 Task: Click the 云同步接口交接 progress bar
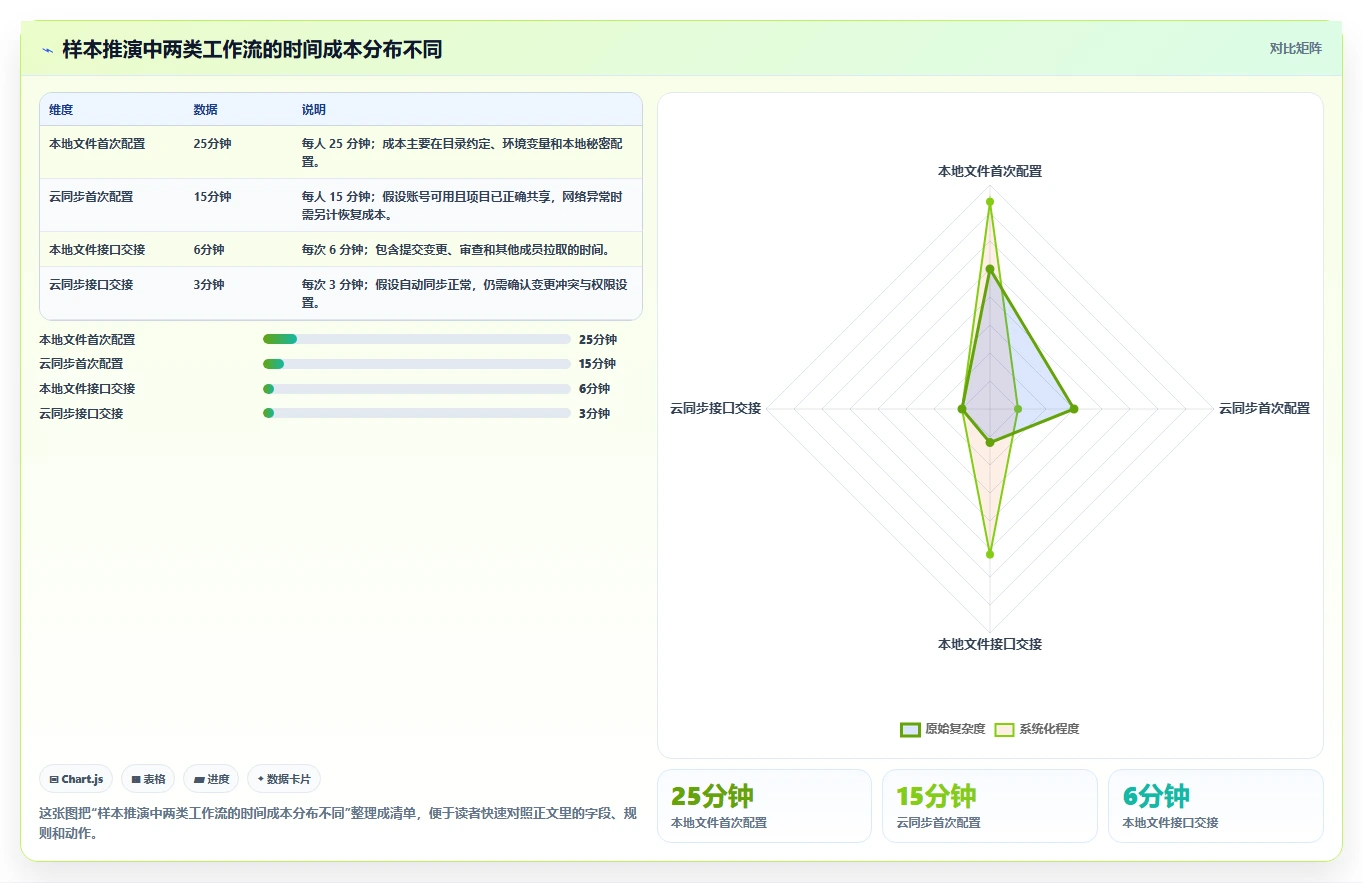click(x=417, y=413)
